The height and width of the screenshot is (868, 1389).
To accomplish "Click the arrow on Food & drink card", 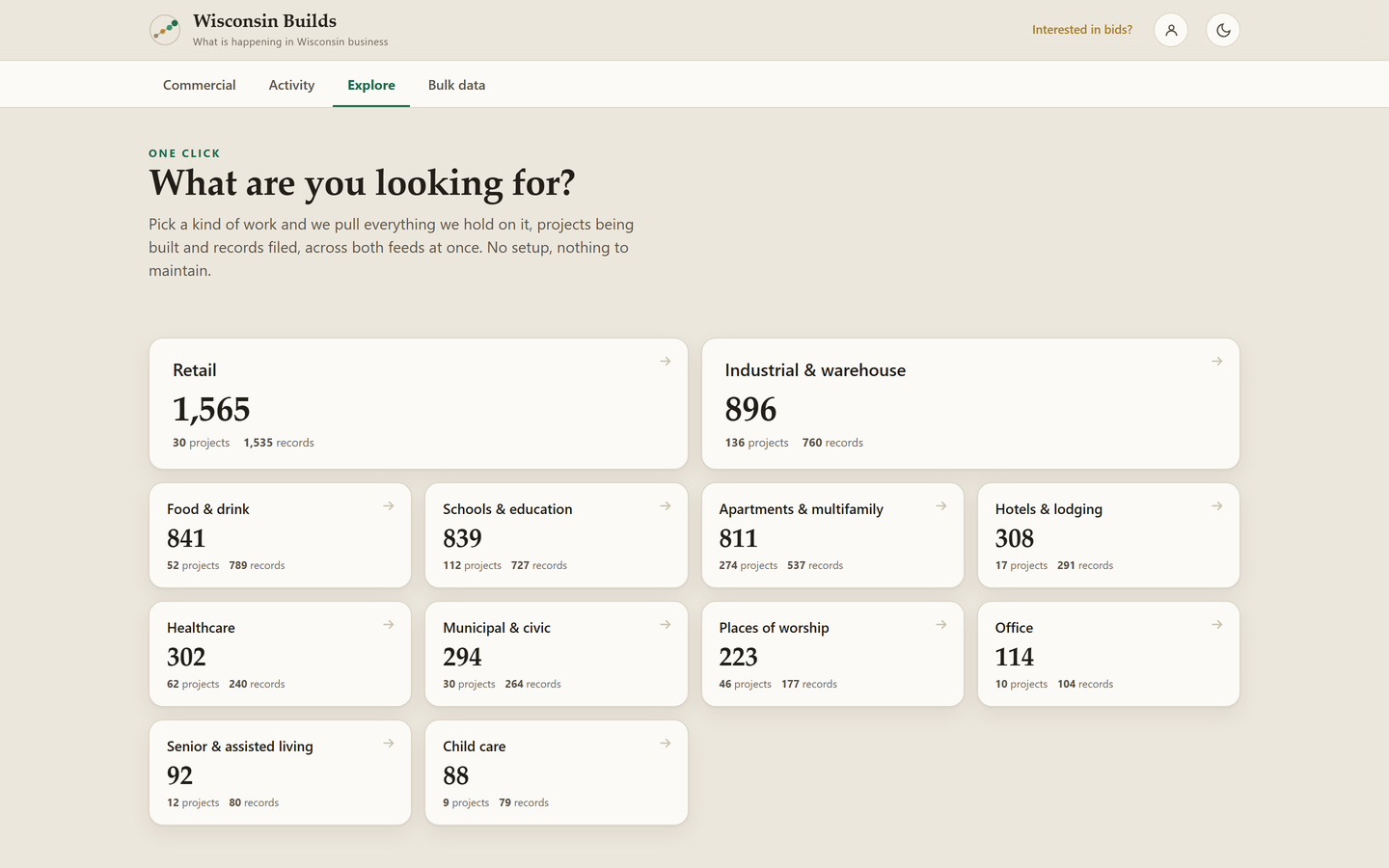I will (x=389, y=505).
